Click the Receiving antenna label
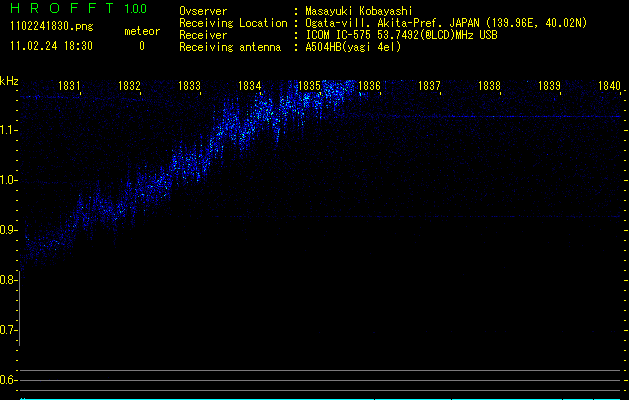 pos(230,47)
